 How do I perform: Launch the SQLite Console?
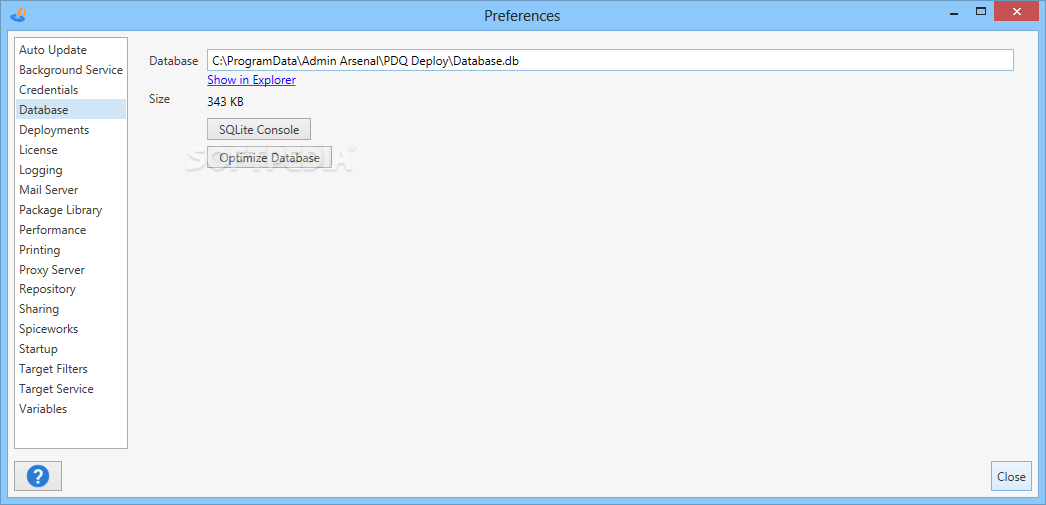(259, 129)
